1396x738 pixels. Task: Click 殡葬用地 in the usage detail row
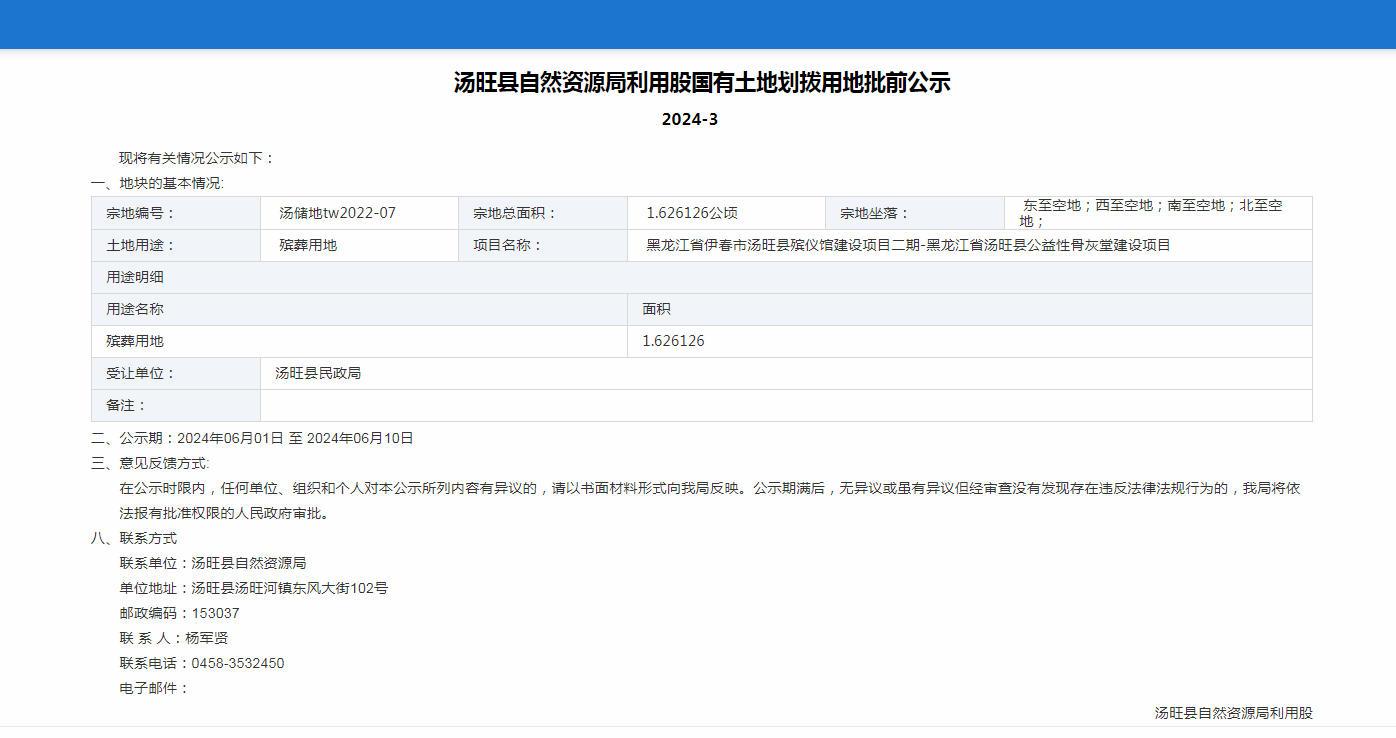point(135,341)
